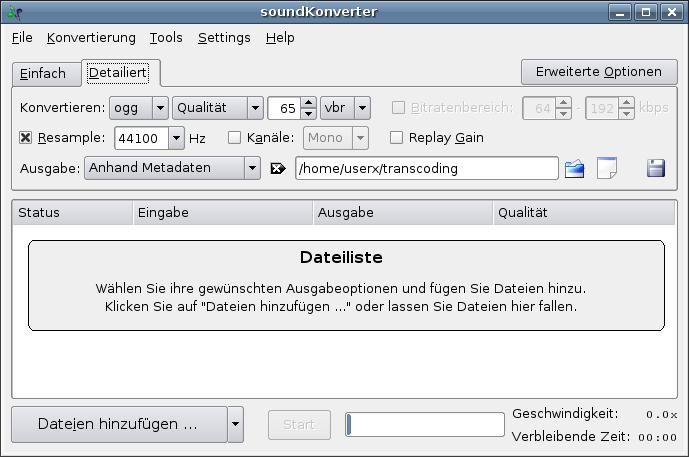This screenshot has width=689, height=457.
Task: Minimize the soundKonverter window
Action: pos(620,12)
